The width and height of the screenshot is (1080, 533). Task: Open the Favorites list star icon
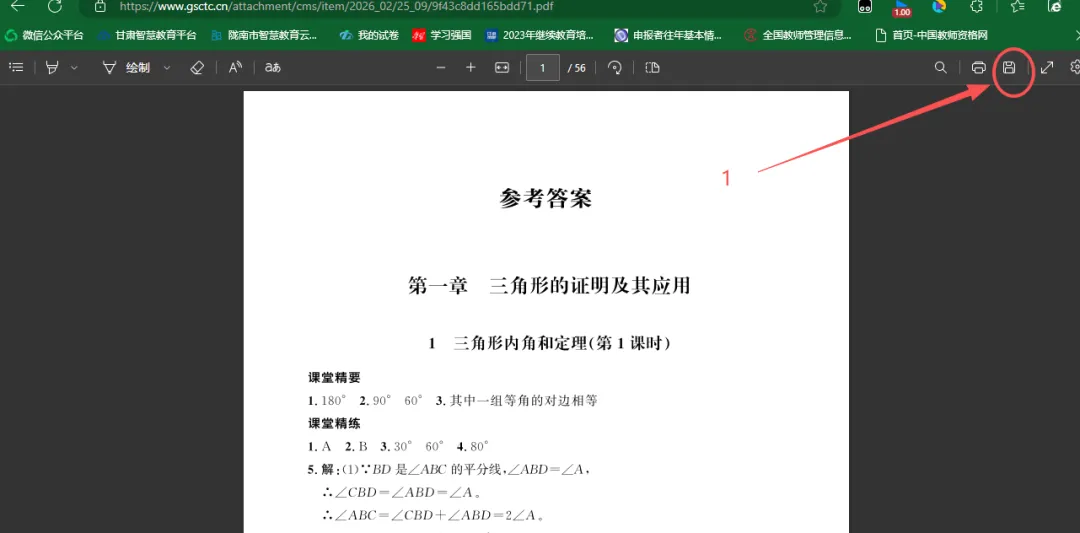pos(1017,6)
